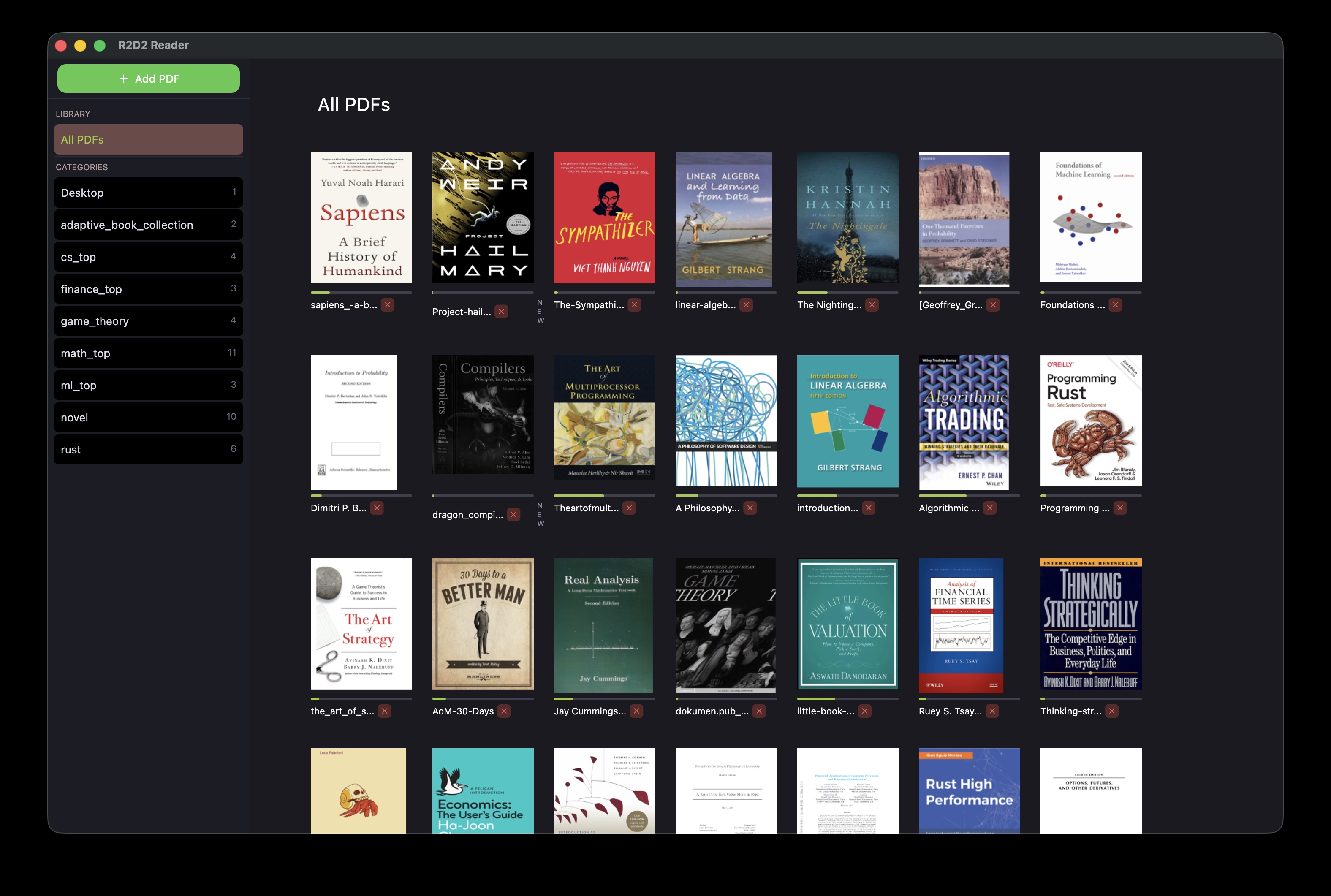The height and width of the screenshot is (896, 1331).
Task: Select All PDFs in the library
Action: tap(149, 139)
